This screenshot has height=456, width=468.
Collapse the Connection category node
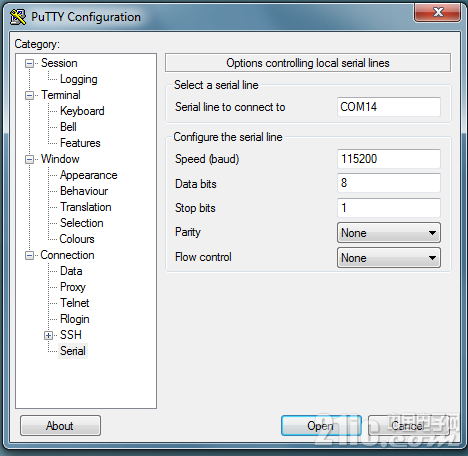[30, 255]
